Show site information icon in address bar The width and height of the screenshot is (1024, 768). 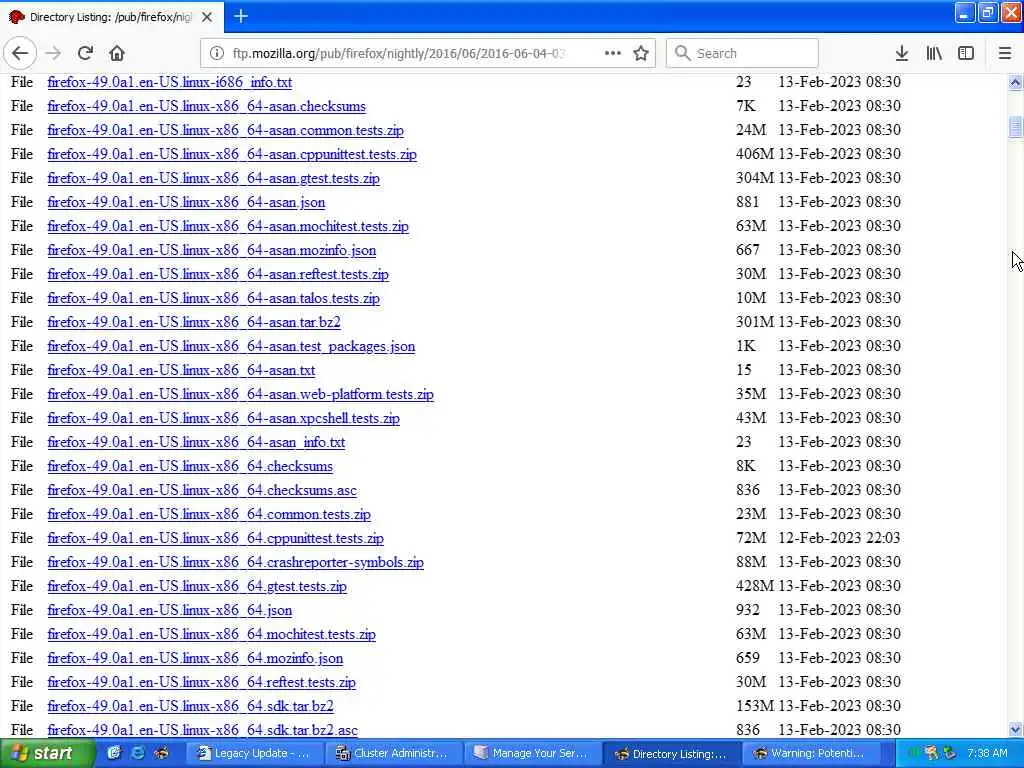(216, 54)
